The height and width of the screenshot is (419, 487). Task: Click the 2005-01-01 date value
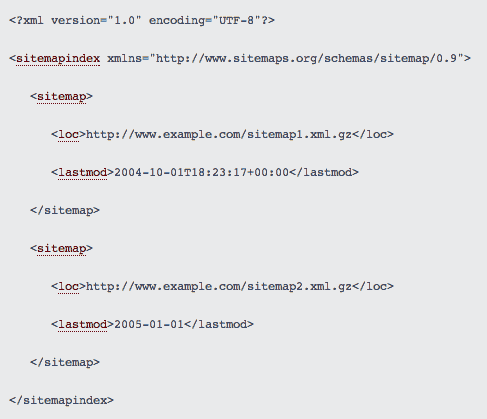149,325
